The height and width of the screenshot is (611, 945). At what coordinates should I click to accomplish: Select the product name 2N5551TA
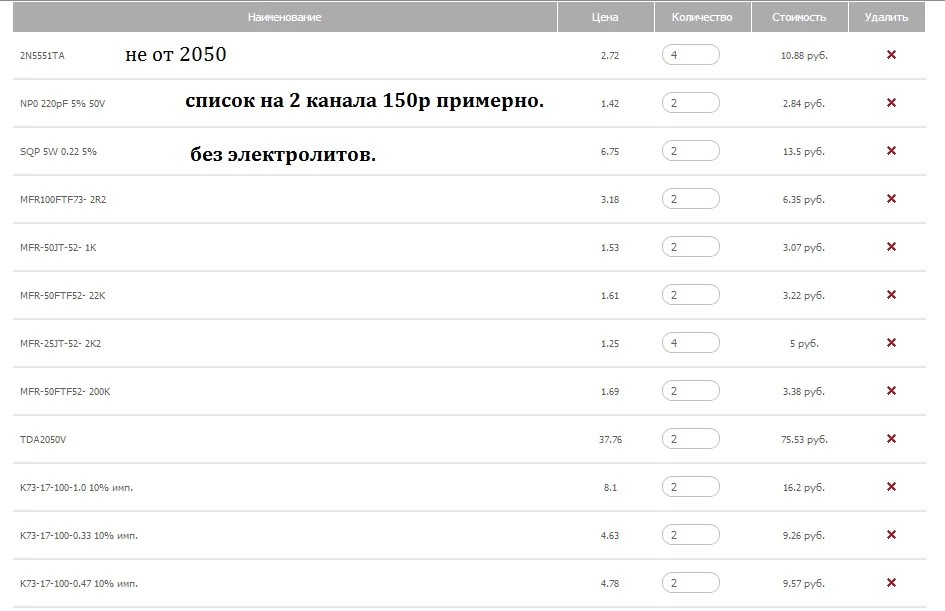(42, 55)
